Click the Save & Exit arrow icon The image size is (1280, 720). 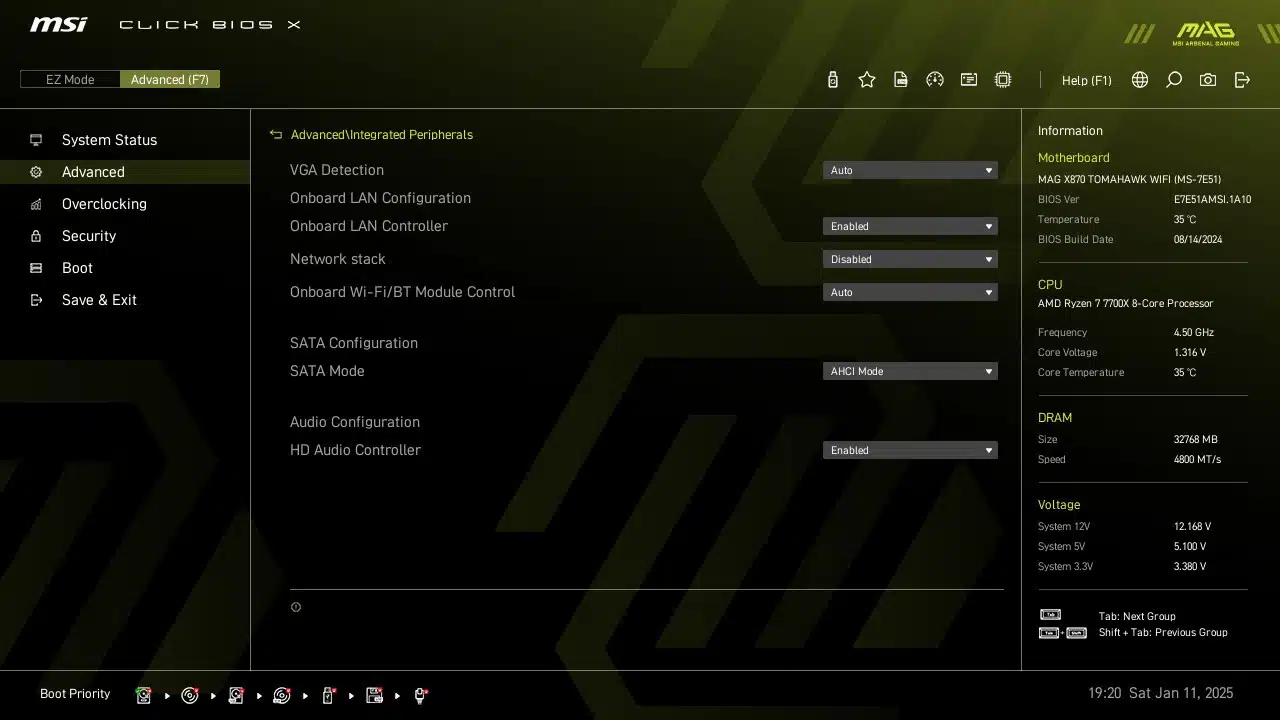[36, 300]
